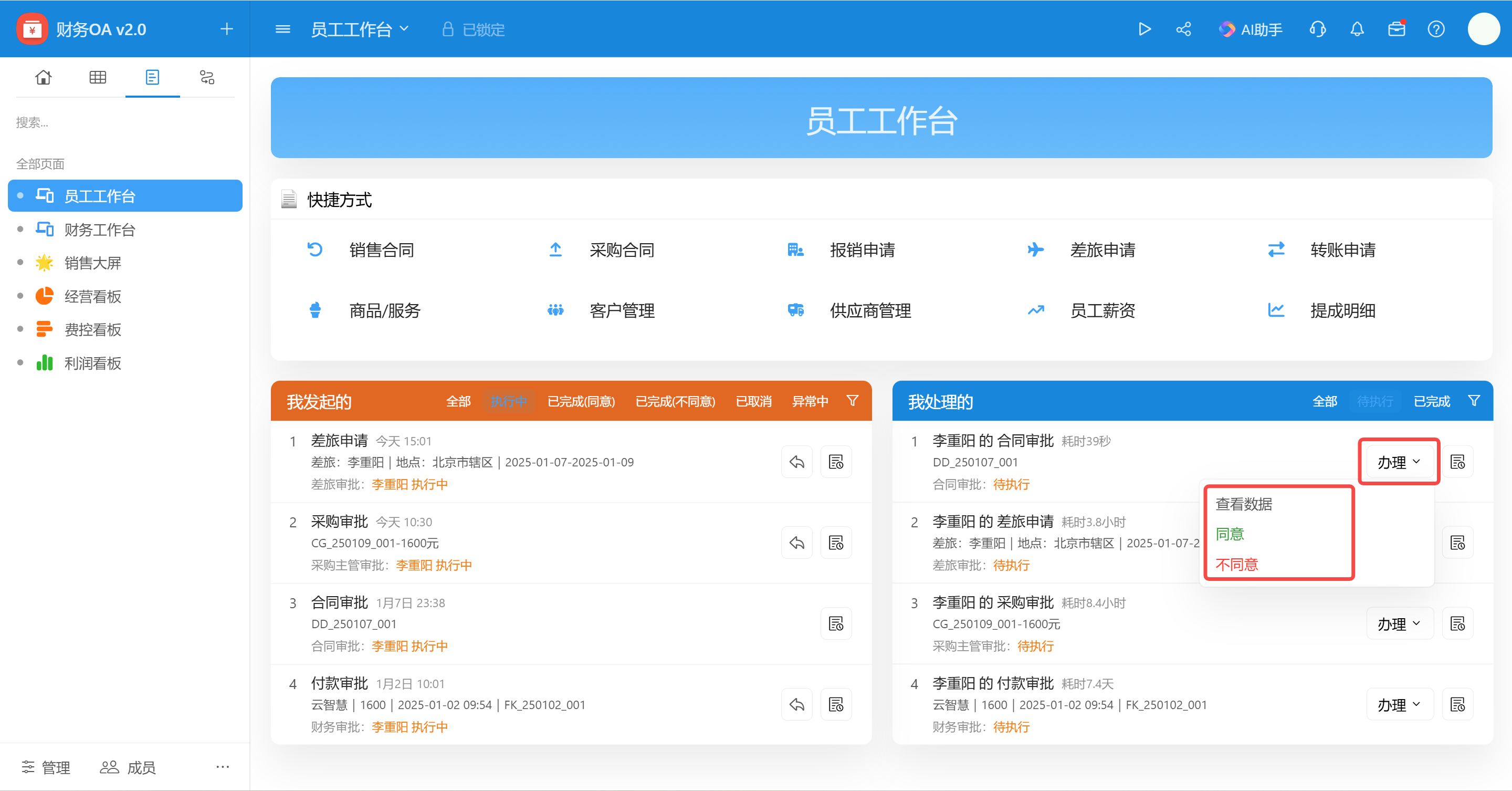This screenshot has width=1512, height=791.
Task: Open the share icon in header
Action: [x=1183, y=29]
